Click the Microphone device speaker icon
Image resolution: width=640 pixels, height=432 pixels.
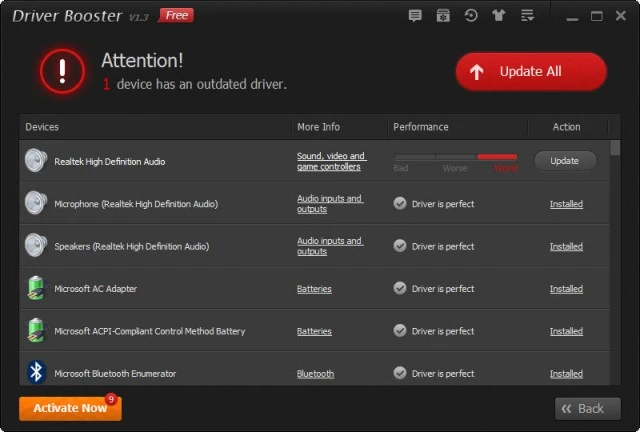(x=36, y=203)
